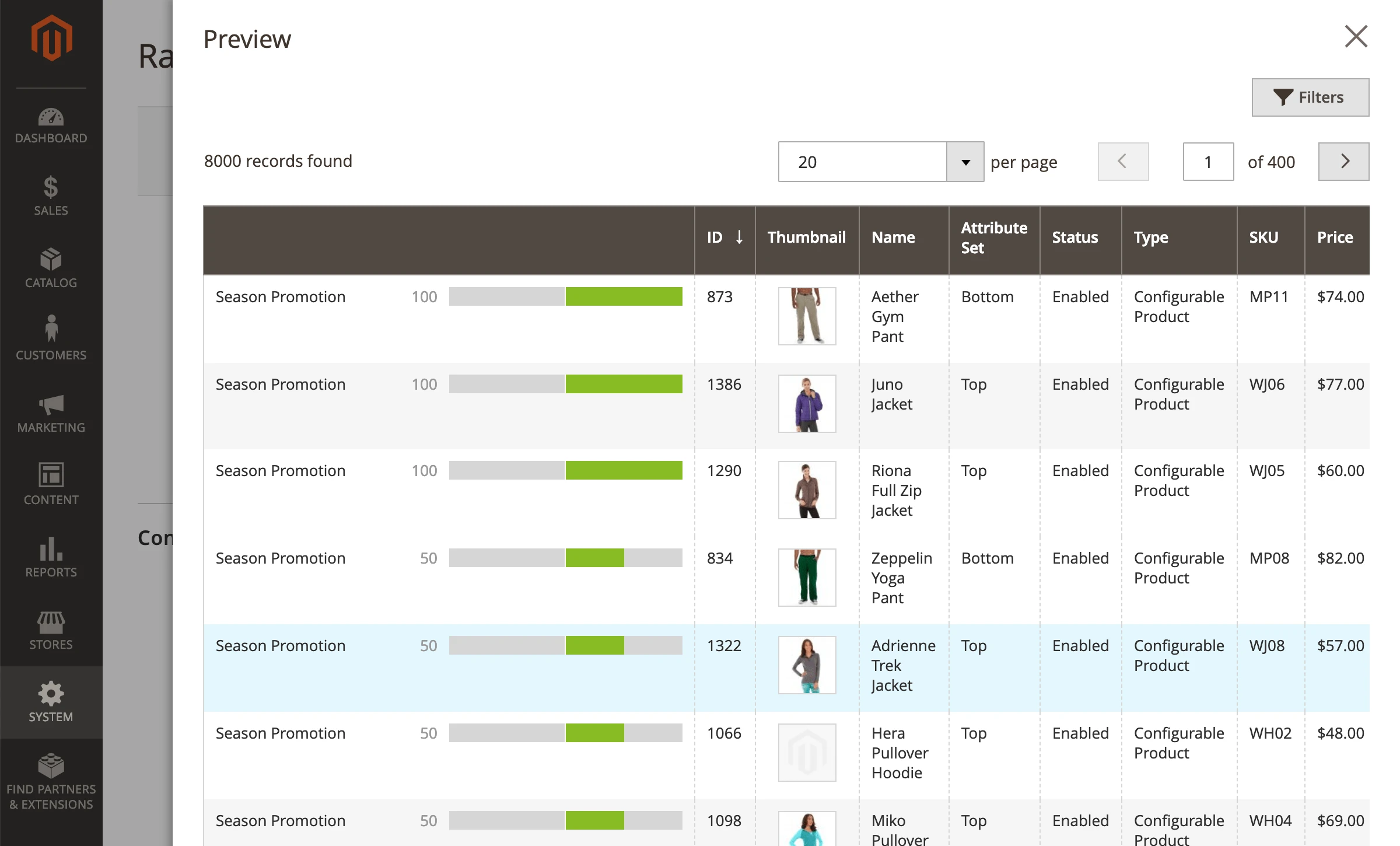Click the Filters button
This screenshot has width=1400, height=846.
tap(1308, 97)
